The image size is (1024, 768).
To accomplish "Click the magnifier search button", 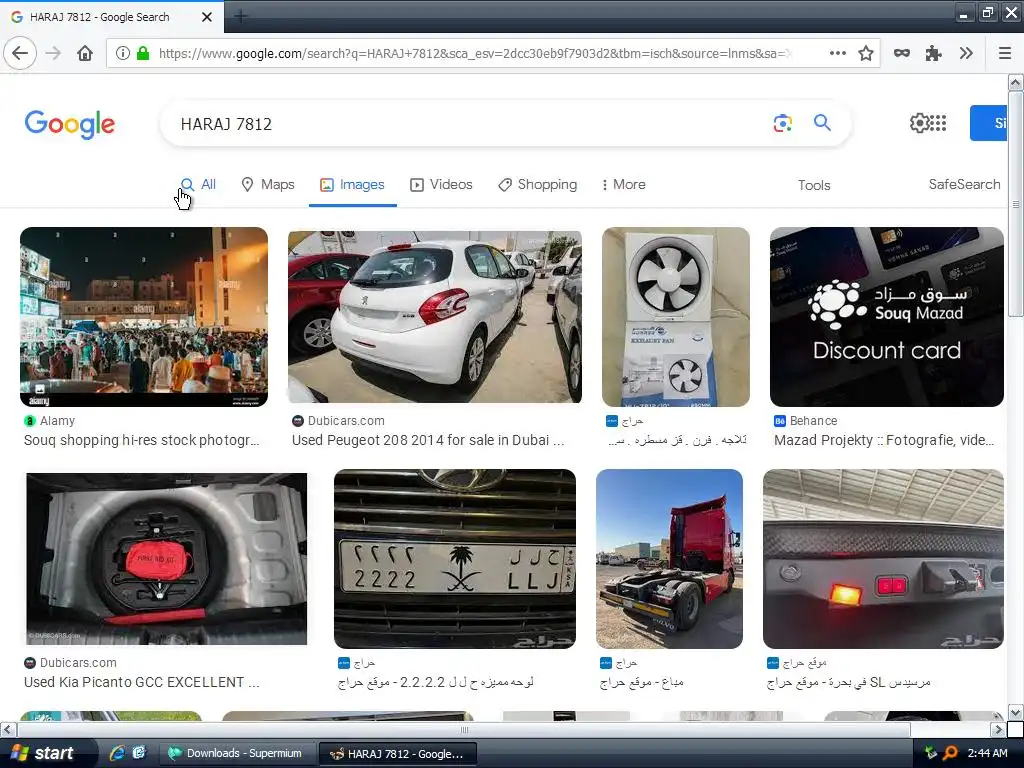I will [822, 122].
